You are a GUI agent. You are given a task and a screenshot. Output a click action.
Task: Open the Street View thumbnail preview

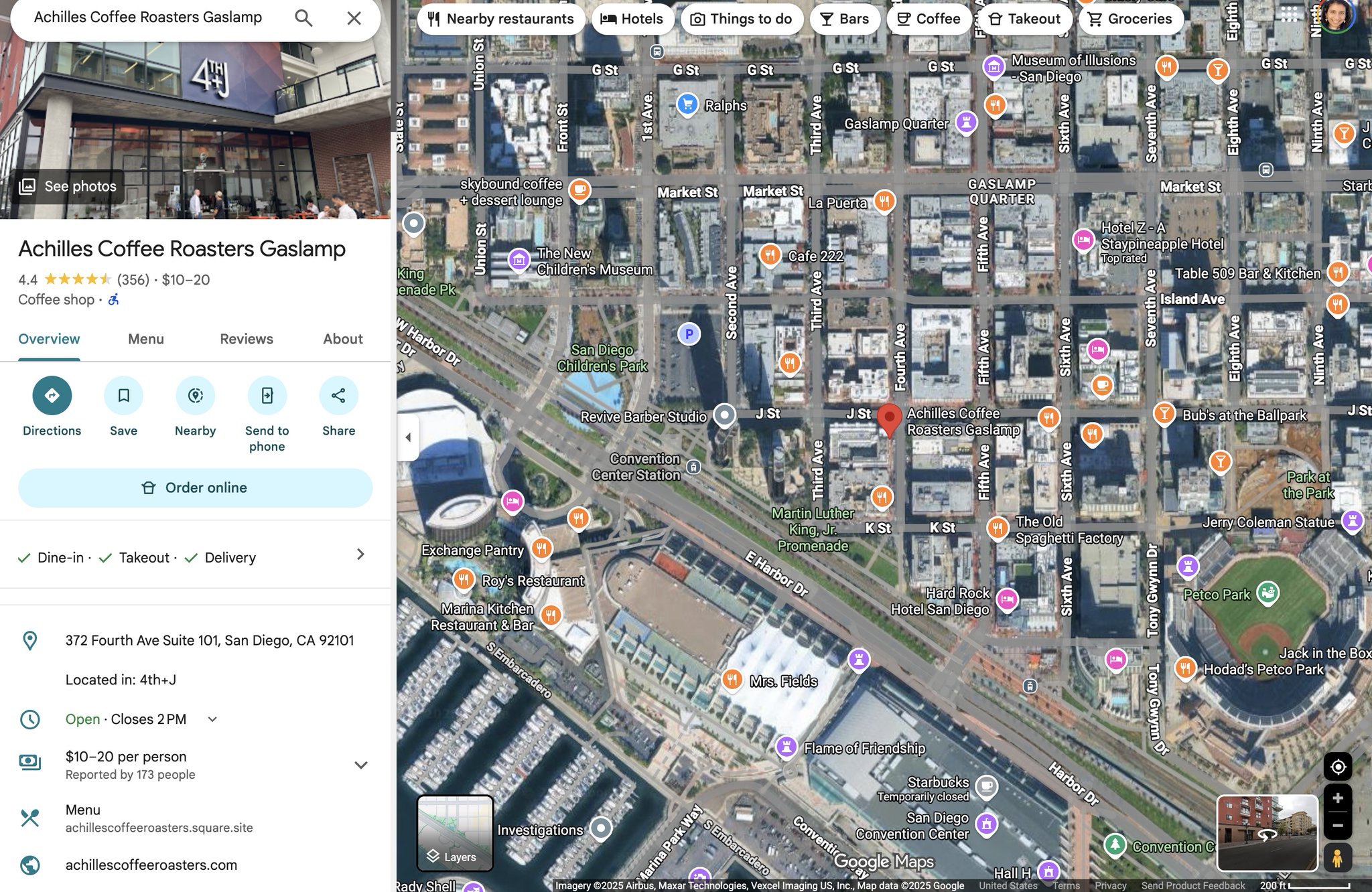tap(1267, 832)
